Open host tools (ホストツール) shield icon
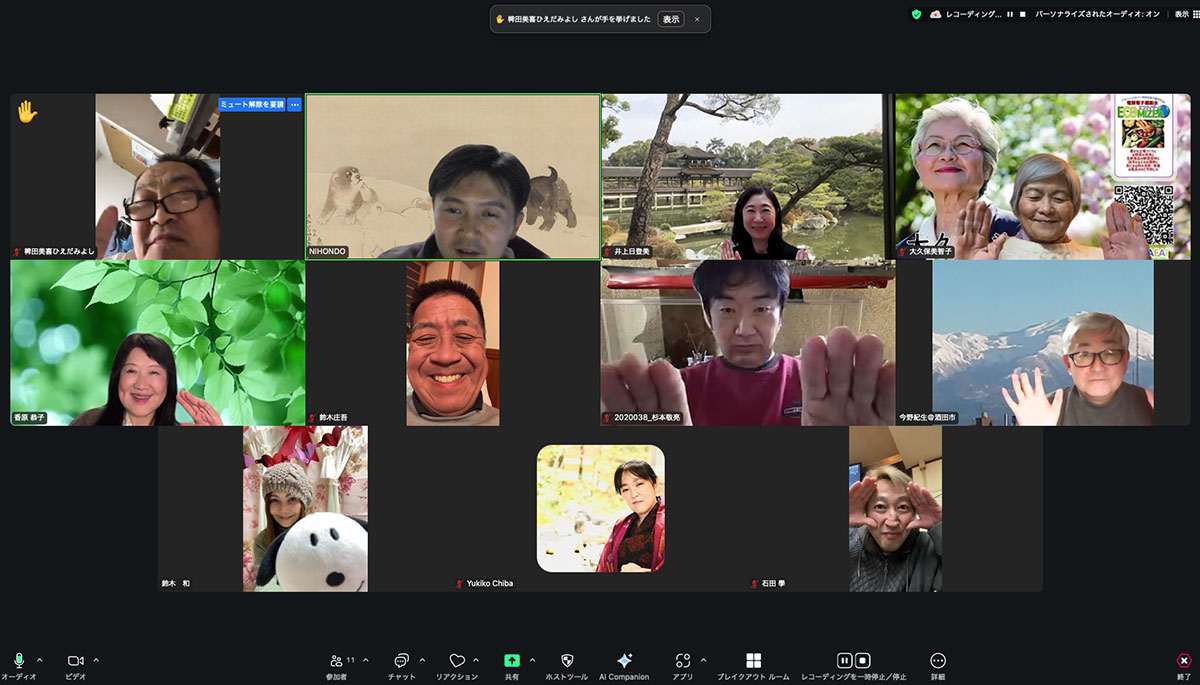This screenshot has width=1200, height=685. click(567, 661)
